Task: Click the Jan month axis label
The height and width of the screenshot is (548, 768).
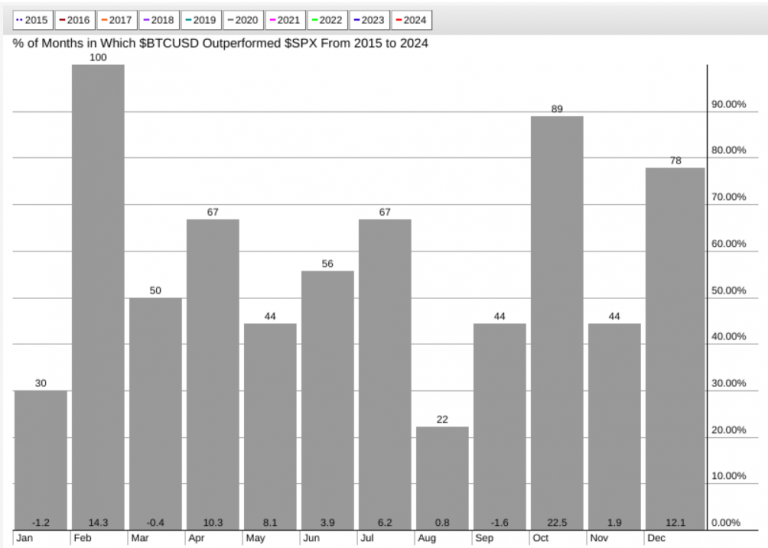Action: click(x=24, y=538)
